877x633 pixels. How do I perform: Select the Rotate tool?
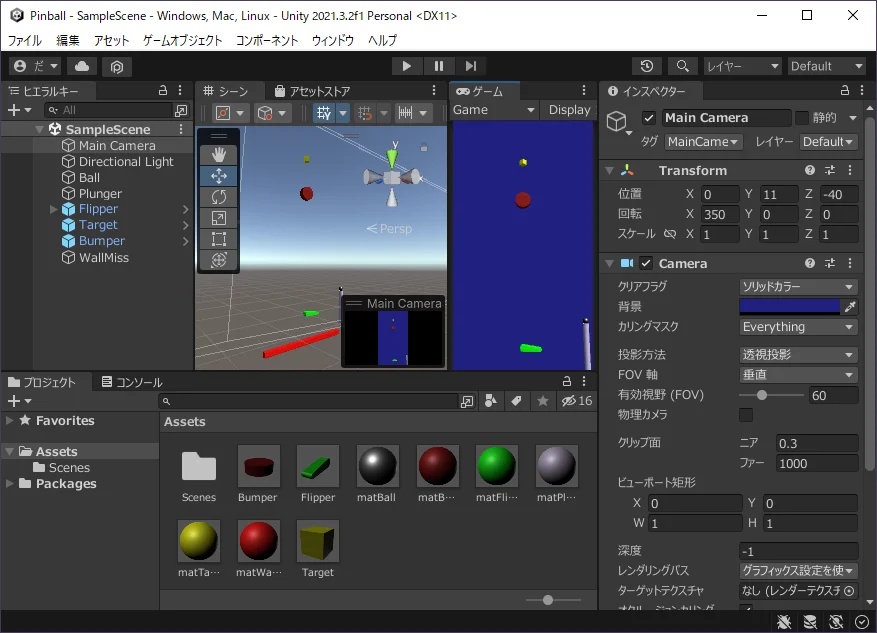219,197
